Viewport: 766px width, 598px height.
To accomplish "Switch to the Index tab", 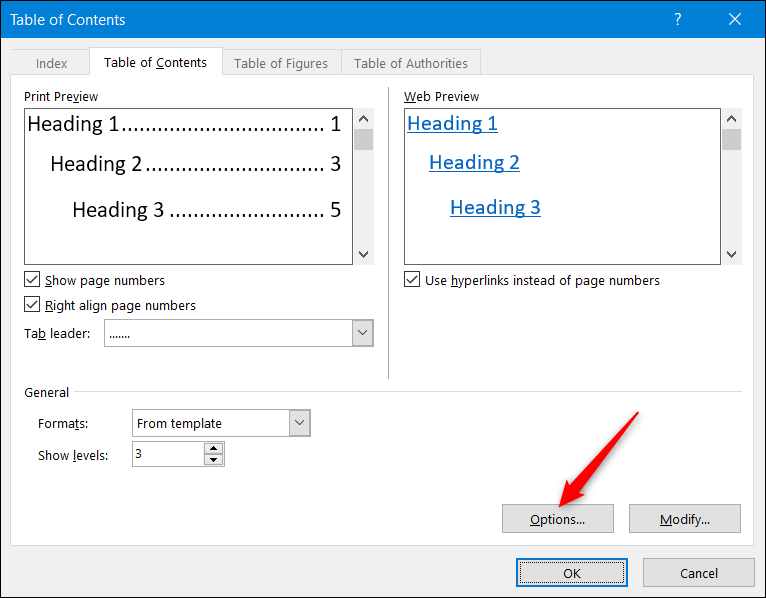I will pyautogui.click(x=52, y=63).
